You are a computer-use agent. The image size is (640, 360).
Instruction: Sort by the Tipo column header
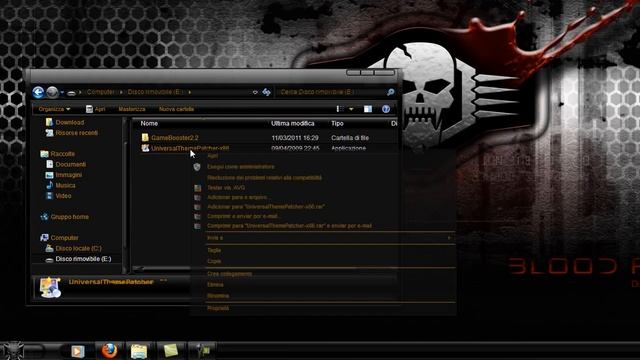pos(337,123)
